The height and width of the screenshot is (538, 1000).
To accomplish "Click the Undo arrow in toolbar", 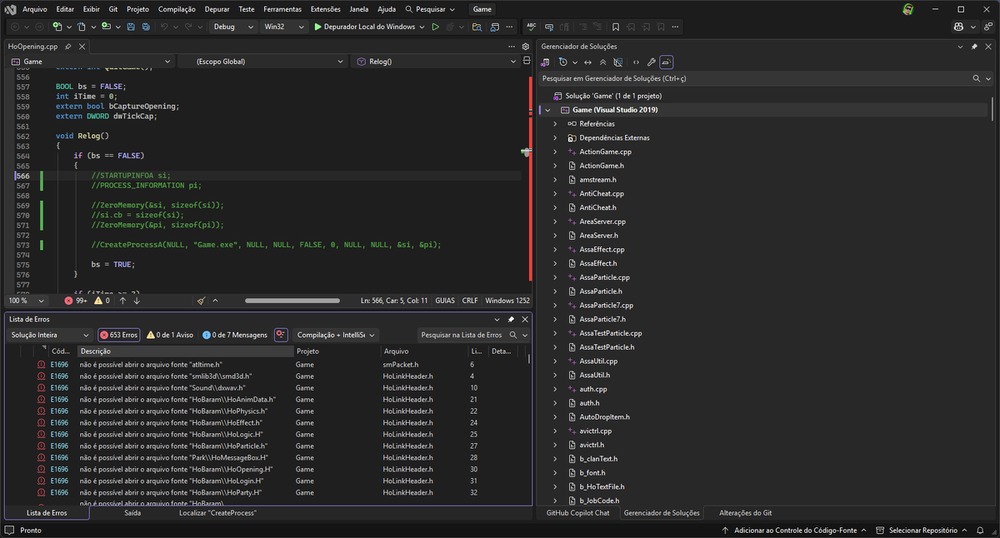I will coord(162,27).
